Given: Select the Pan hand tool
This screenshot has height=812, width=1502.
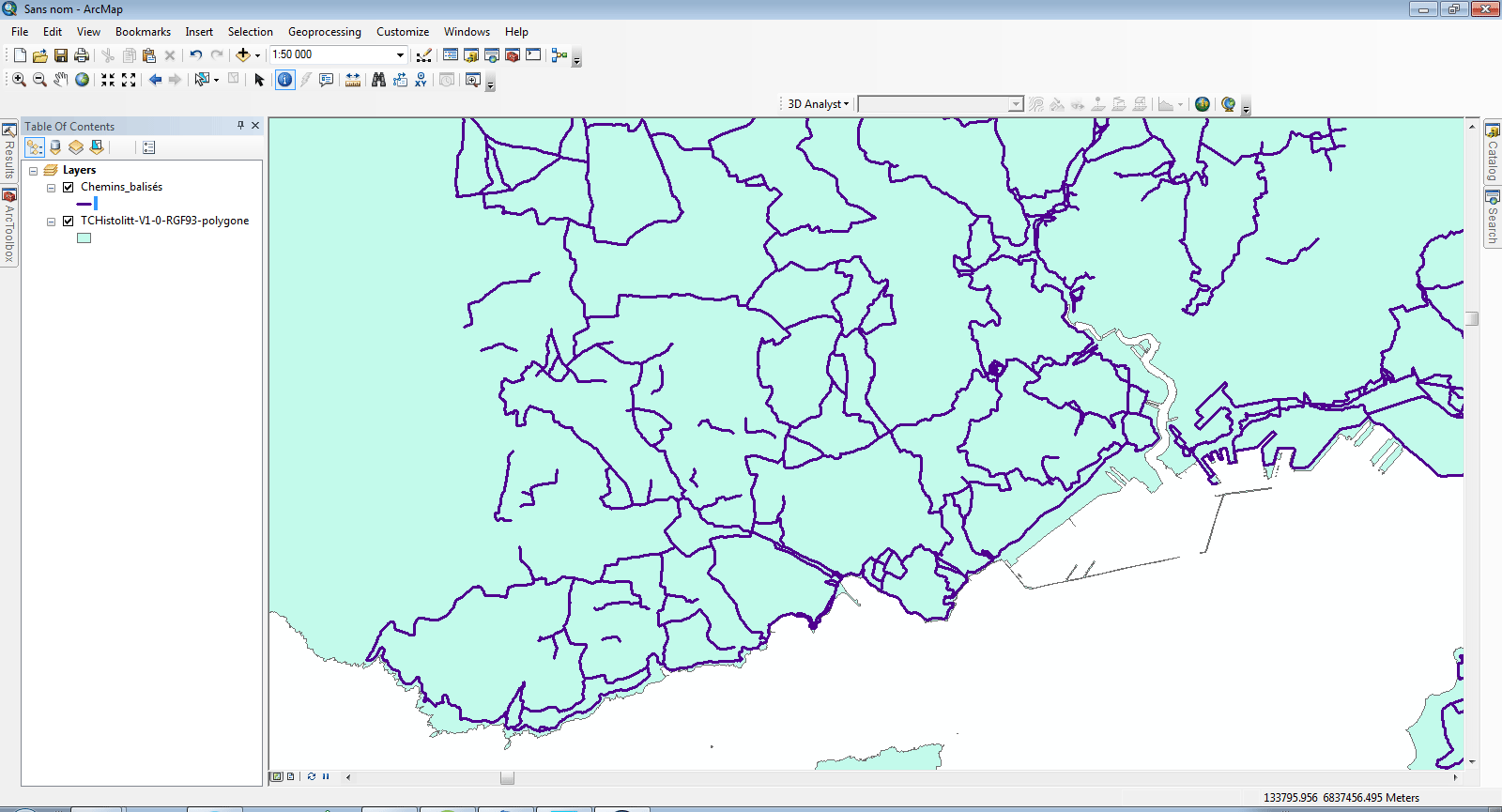Looking at the screenshot, I should click(x=60, y=80).
